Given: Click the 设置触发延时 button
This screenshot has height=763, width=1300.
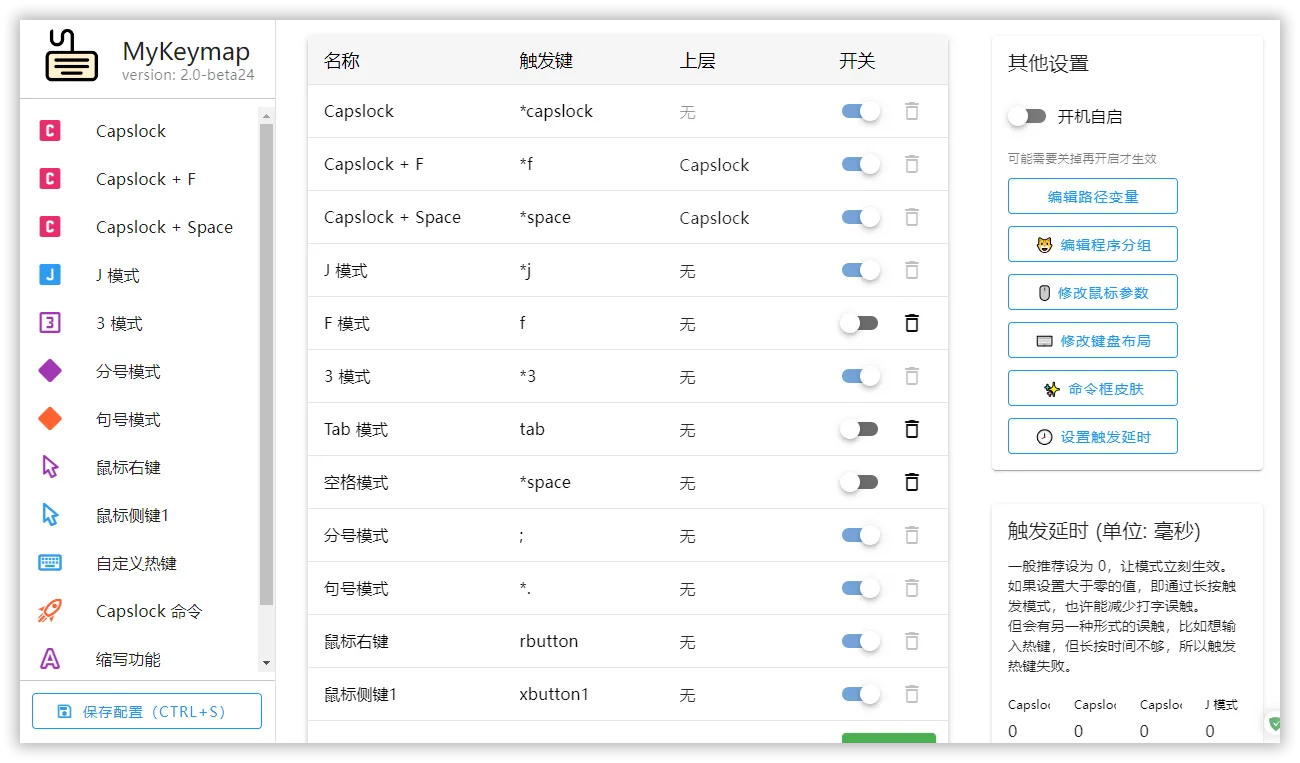Looking at the screenshot, I should [x=1093, y=436].
